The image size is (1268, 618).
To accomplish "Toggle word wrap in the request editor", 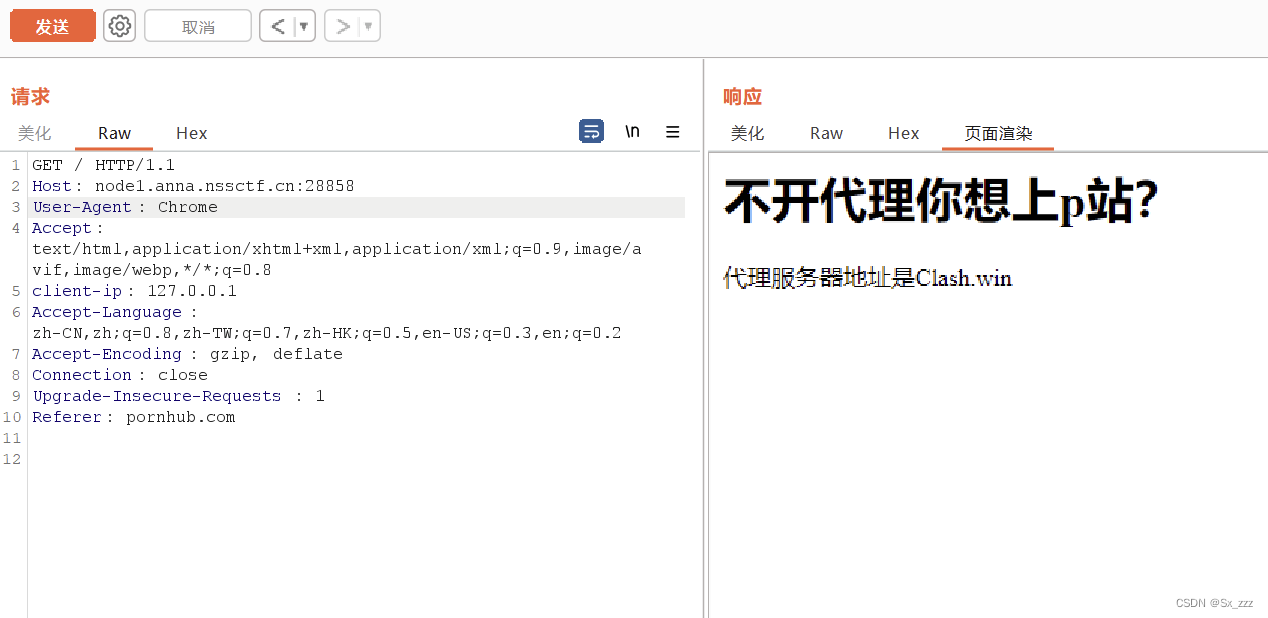I will pyautogui.click(x=591, y=131).
